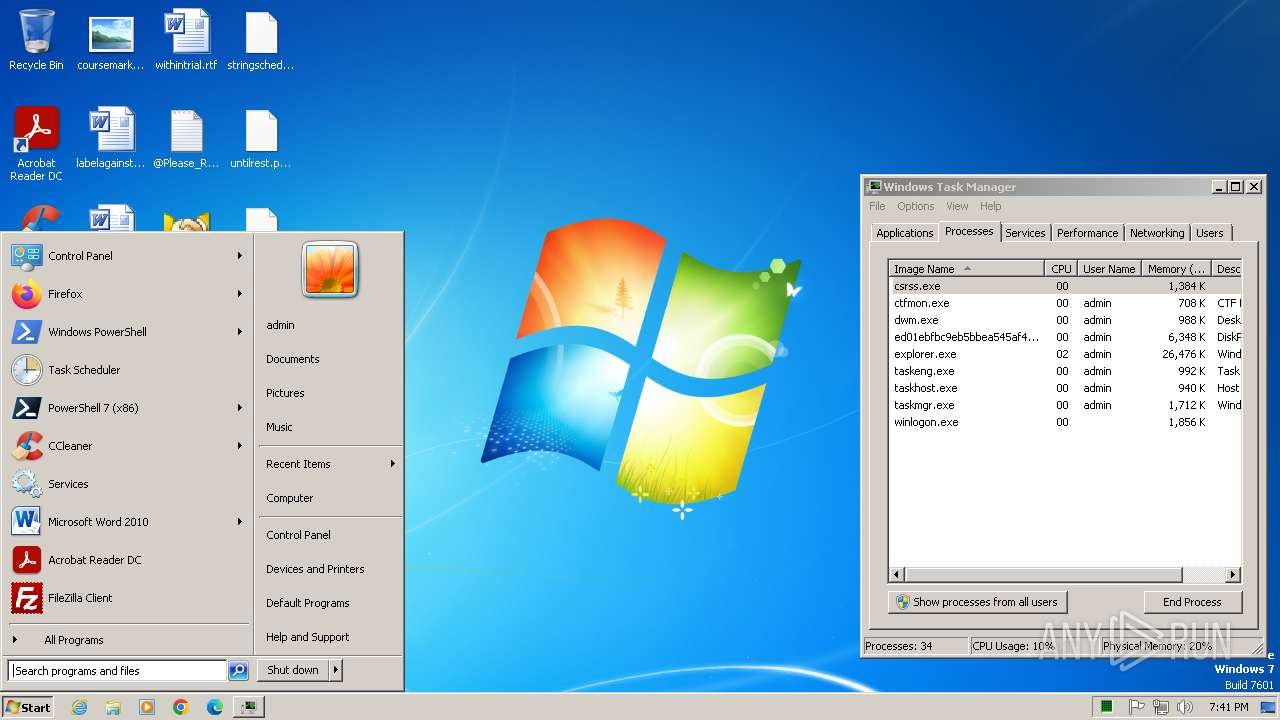Open Google Chrome from the taskbar
Image resolution: width=1280 pixels, height=720 pixels.
181,707
